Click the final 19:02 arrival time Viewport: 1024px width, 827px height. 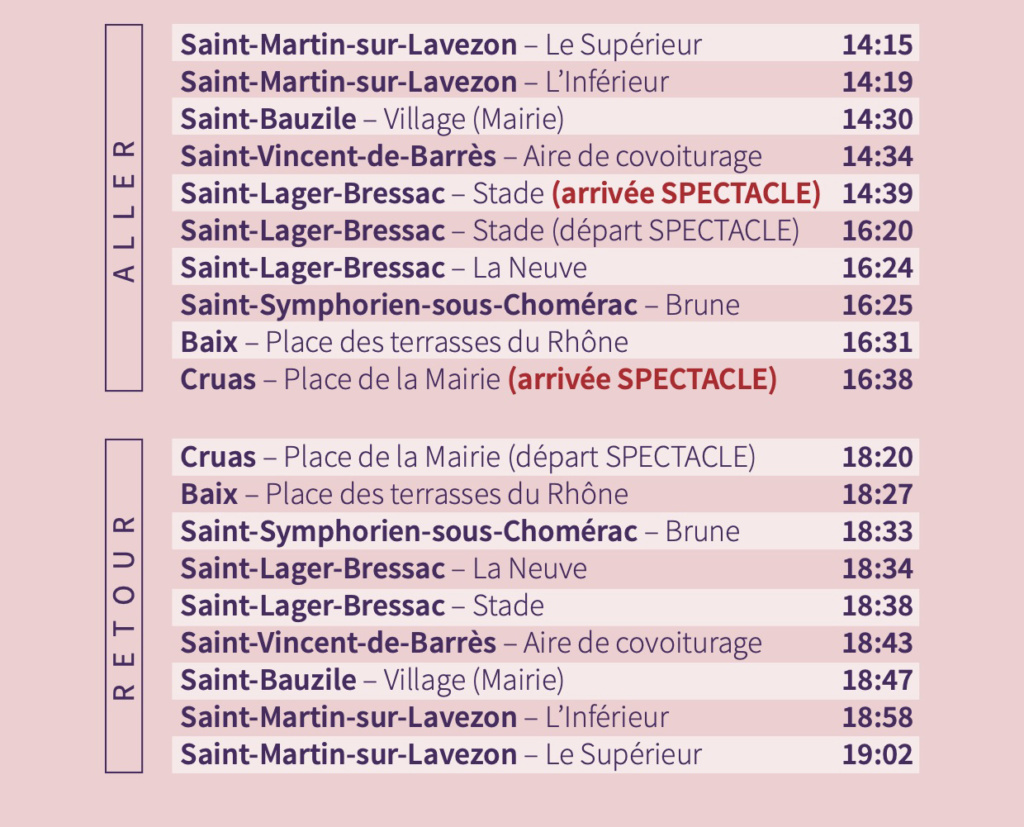877,754
